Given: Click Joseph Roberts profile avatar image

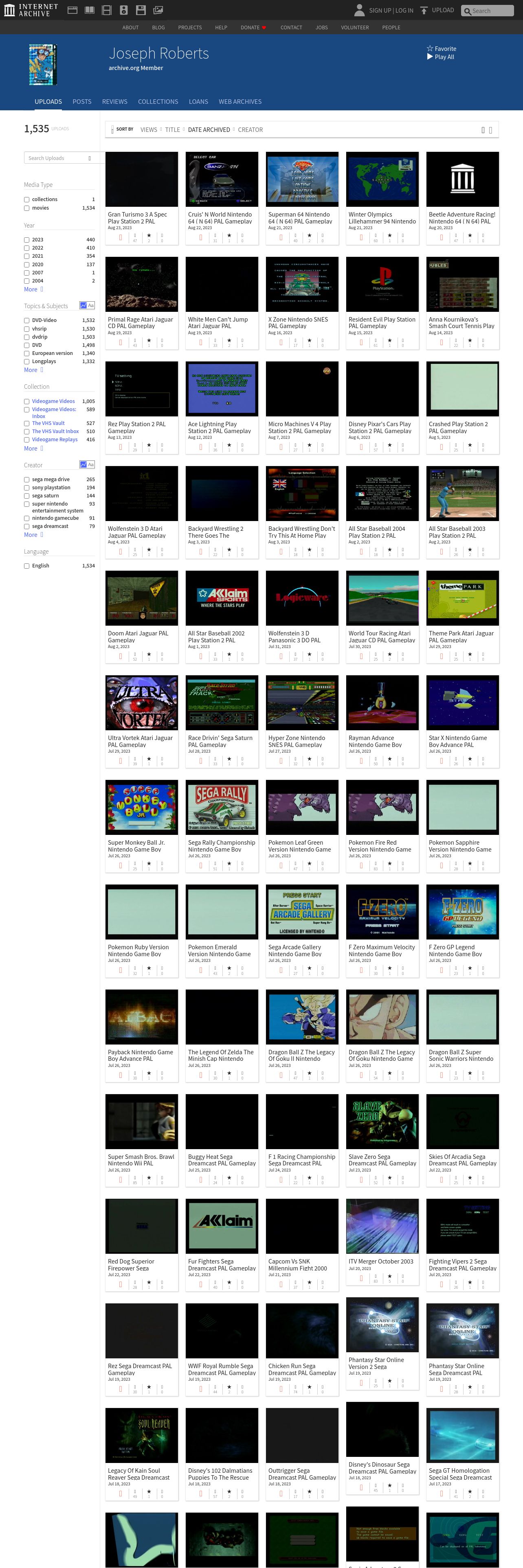Looking at the screenshot, I should click(x=43, y=65).
